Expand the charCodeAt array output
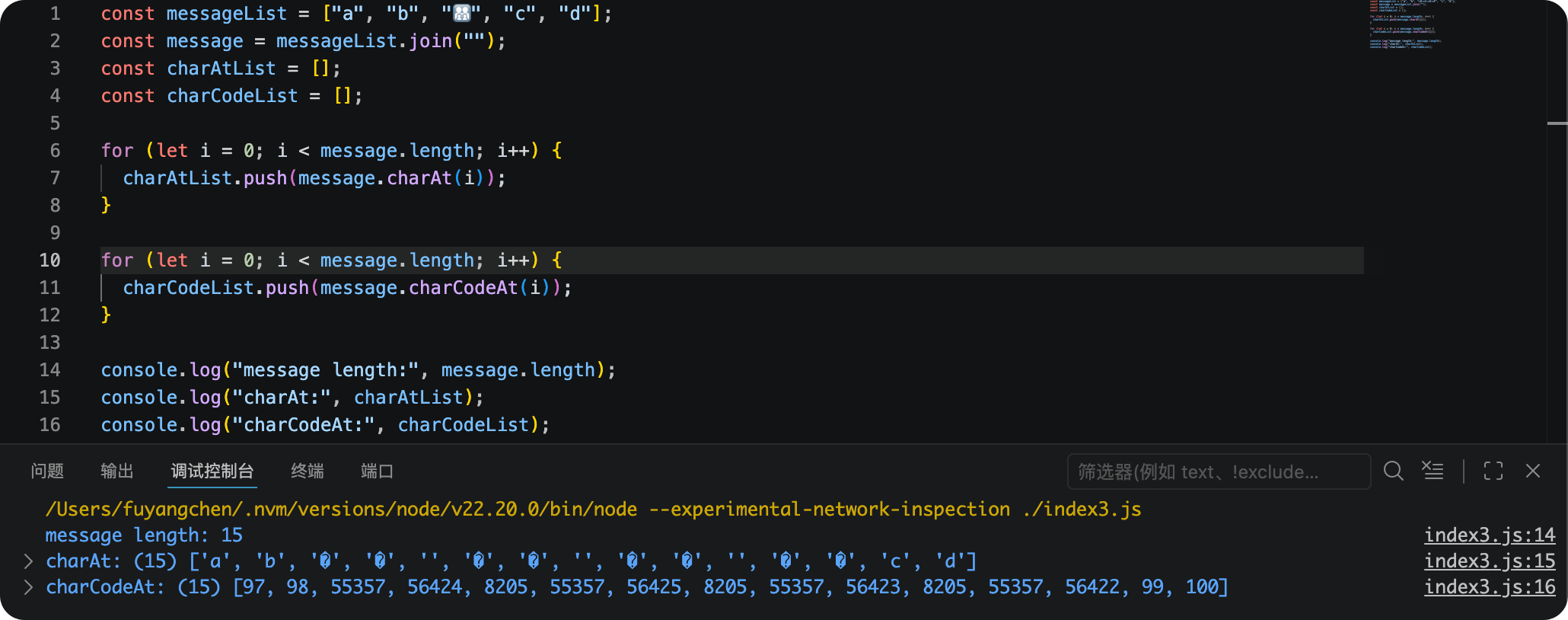 point(28,587)
